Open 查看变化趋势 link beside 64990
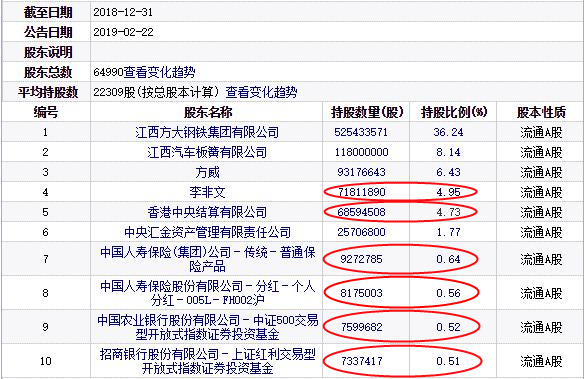This screenshot has height=379, width=585. click(x=159, y=72)
